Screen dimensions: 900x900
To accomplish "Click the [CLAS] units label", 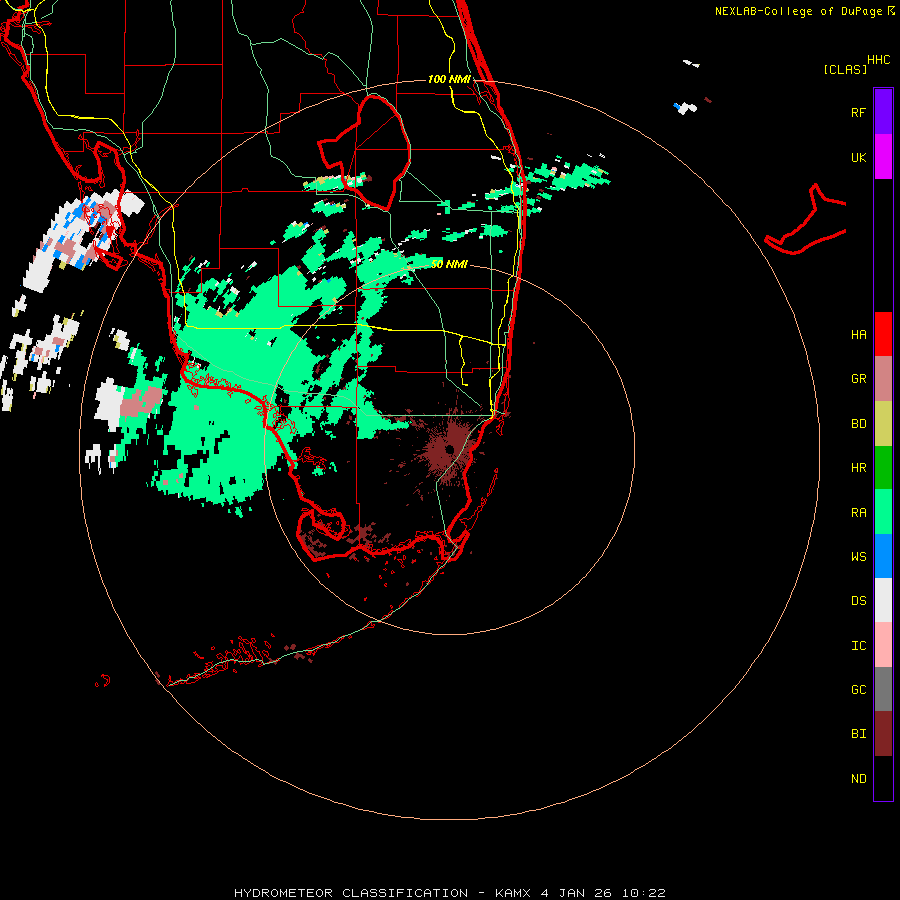I will click(x=845, y=69).
